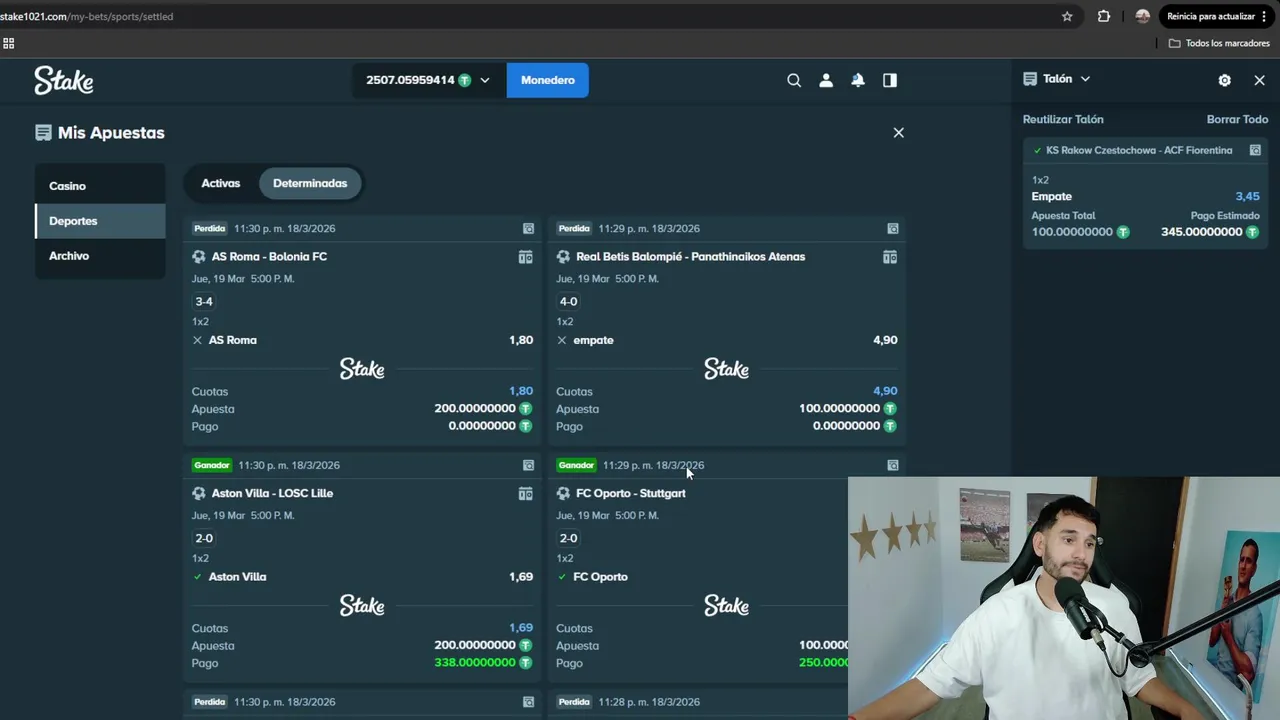Open Todos los marcadores folder
Viewport: 1280px width, 720px height.
point(1219,43)
